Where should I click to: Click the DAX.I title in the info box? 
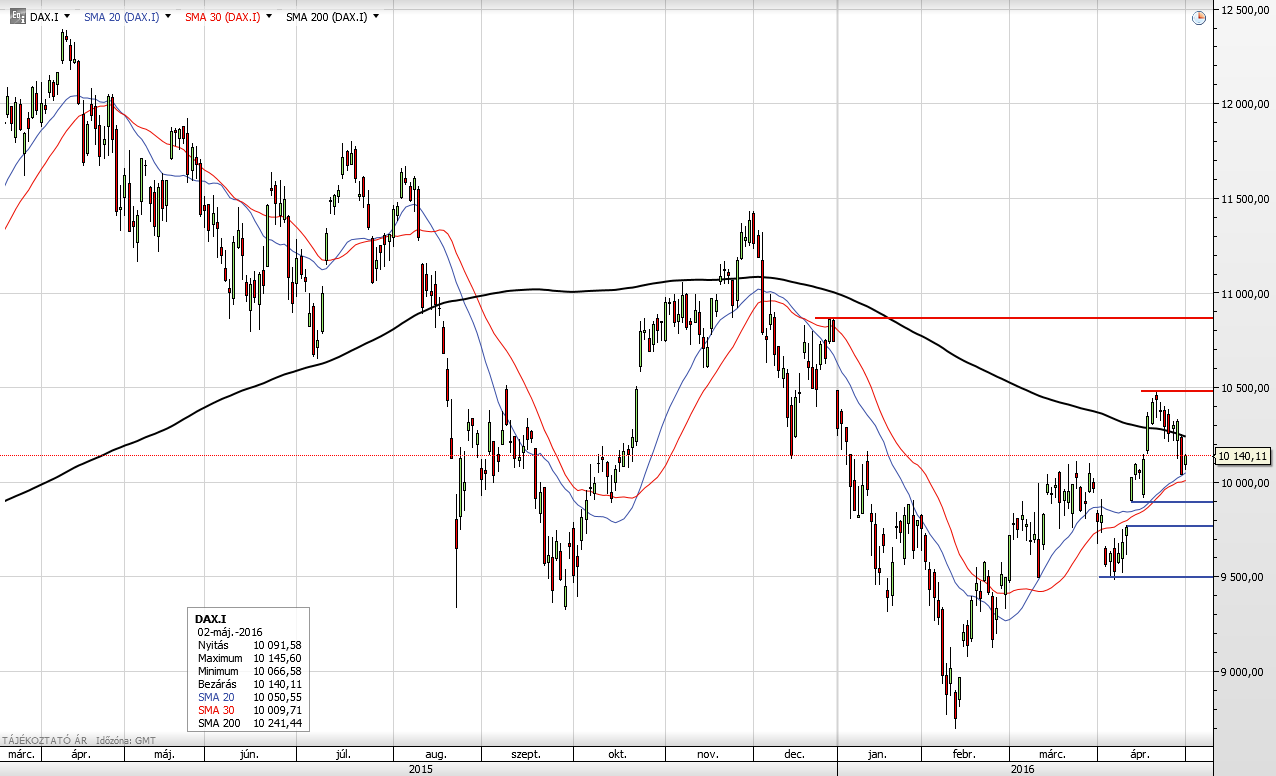tap(211, 620)
